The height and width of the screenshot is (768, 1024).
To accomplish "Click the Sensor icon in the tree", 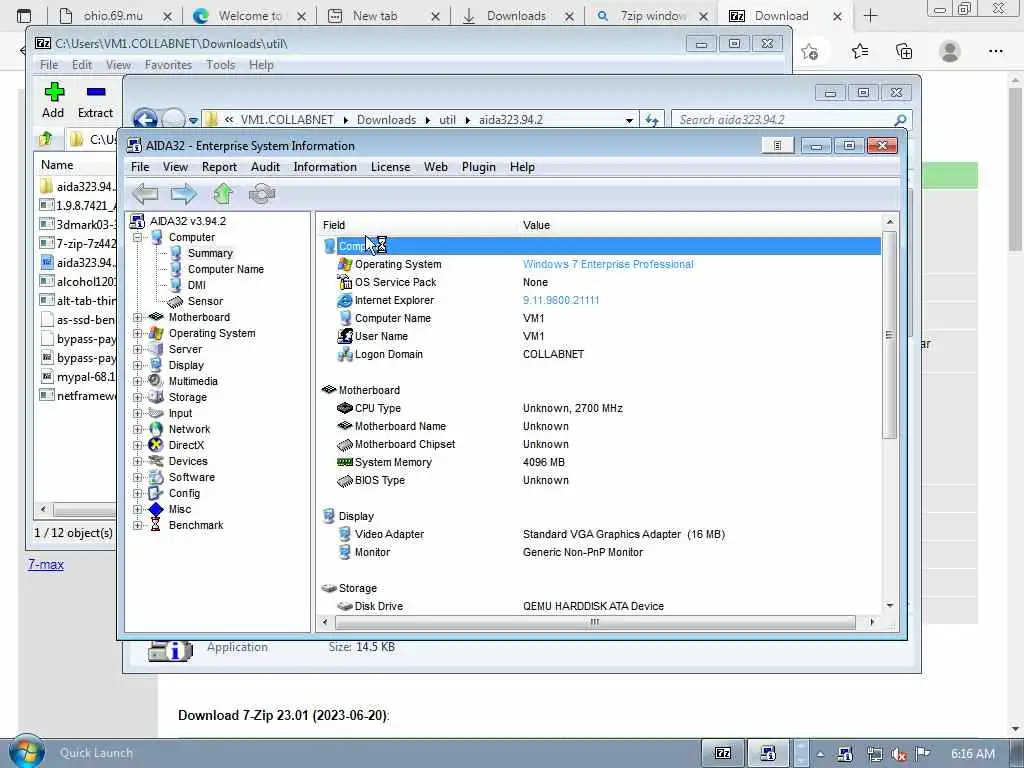I will click(x=175, y=301).
